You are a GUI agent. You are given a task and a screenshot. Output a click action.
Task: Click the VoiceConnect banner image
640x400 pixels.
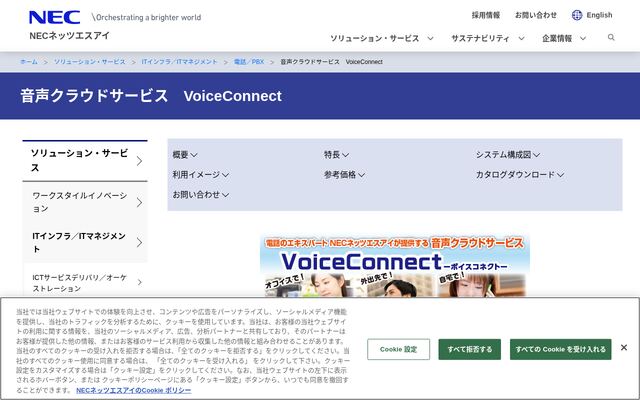395,266
